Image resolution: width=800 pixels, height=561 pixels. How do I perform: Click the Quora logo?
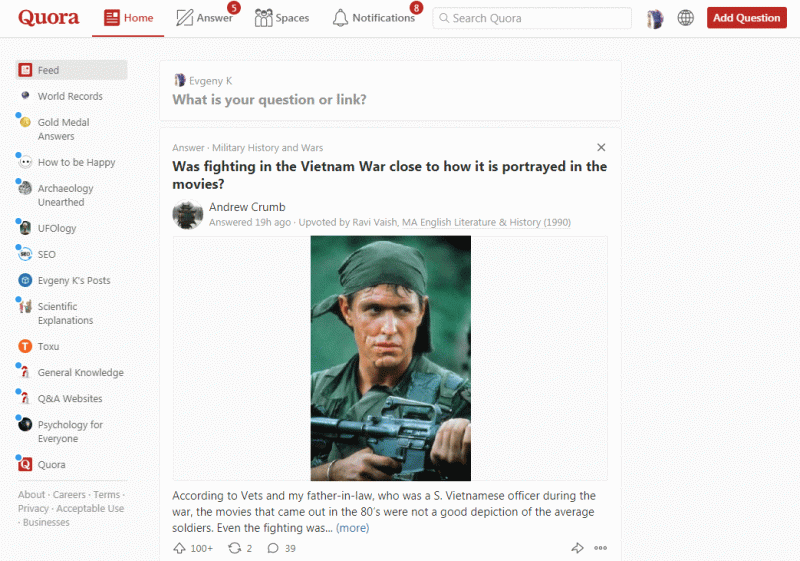(x=48, y=18)
